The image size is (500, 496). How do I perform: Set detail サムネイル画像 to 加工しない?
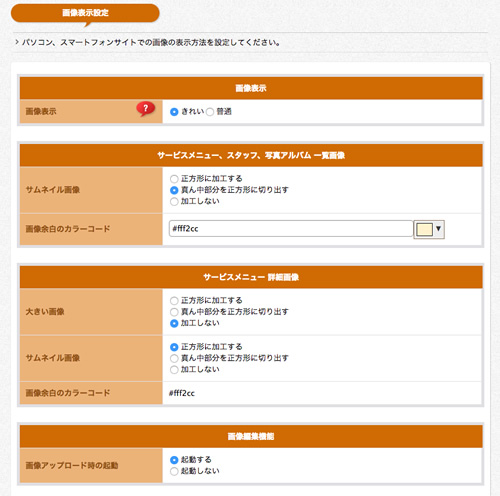(174, 370)
